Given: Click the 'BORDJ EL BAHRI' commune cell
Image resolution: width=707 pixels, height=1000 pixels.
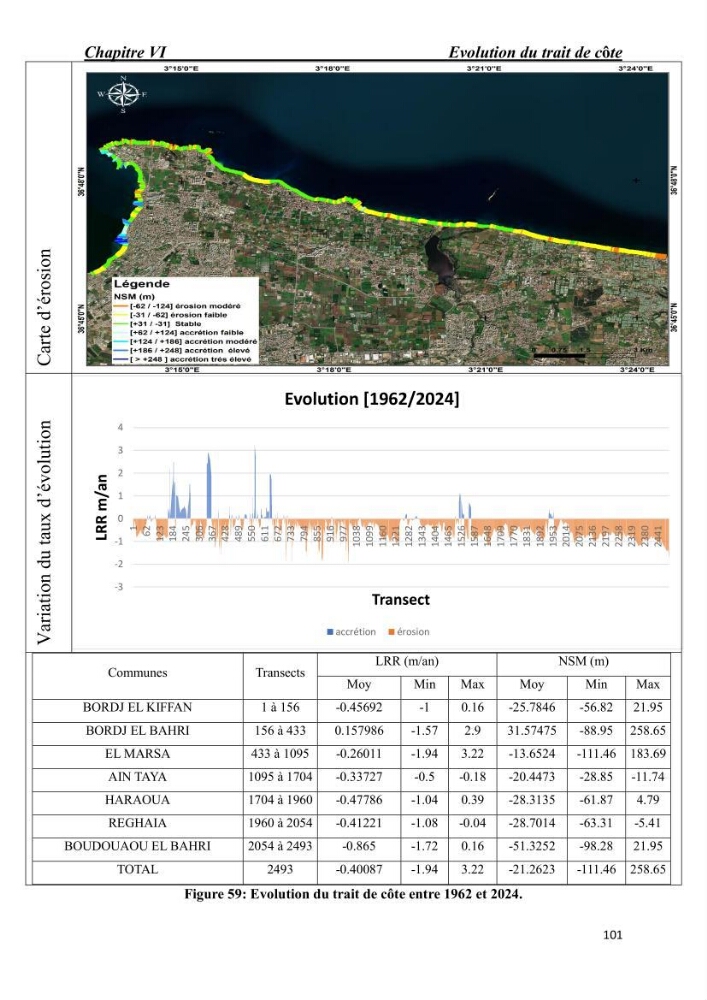Looking at the screenshot, I should click(x=138, y=731).
